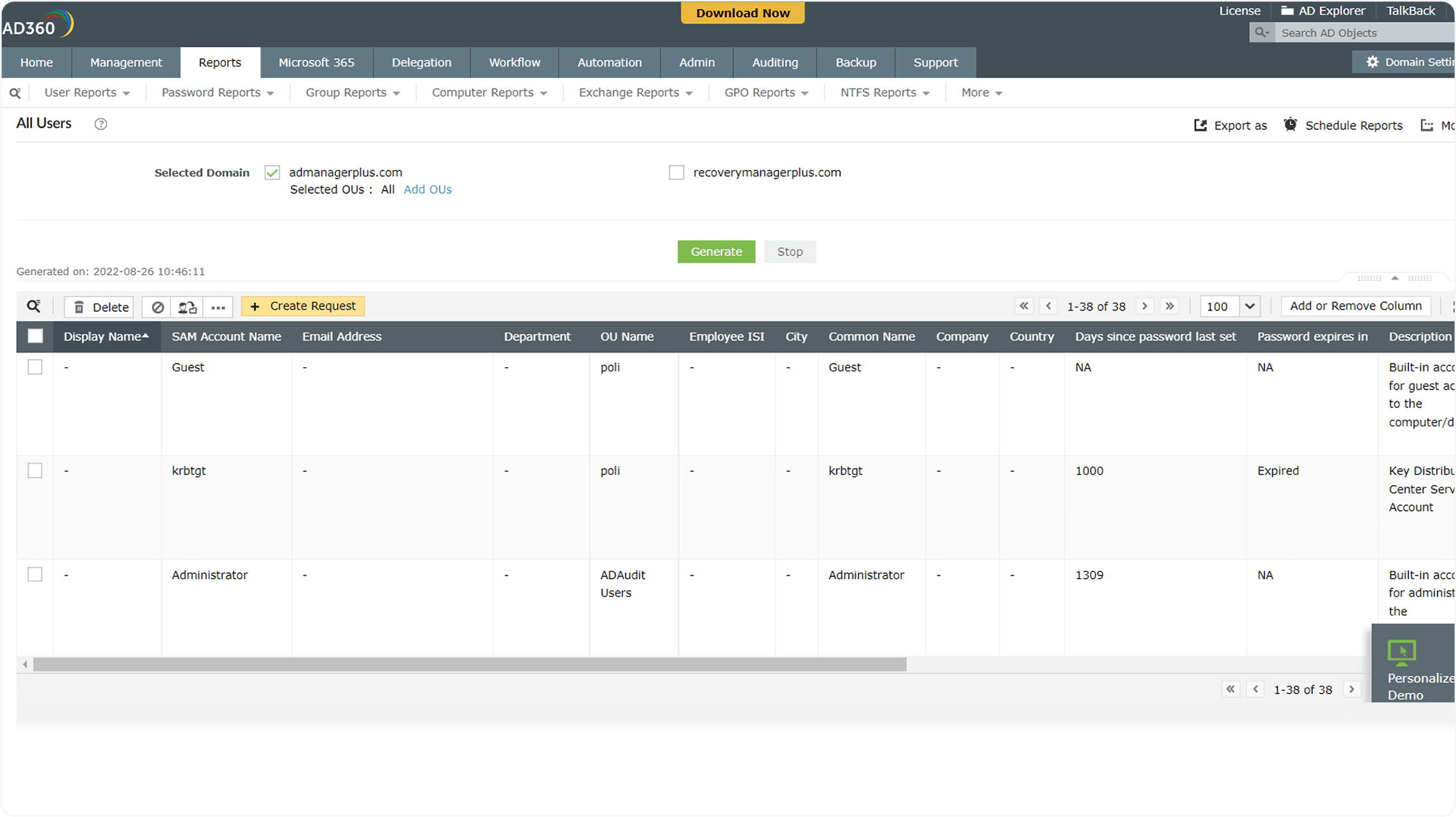Open the rows-per-page 100 dropdown
This screenshot has width=1456, height=817.
click(x=1249, y=306)
